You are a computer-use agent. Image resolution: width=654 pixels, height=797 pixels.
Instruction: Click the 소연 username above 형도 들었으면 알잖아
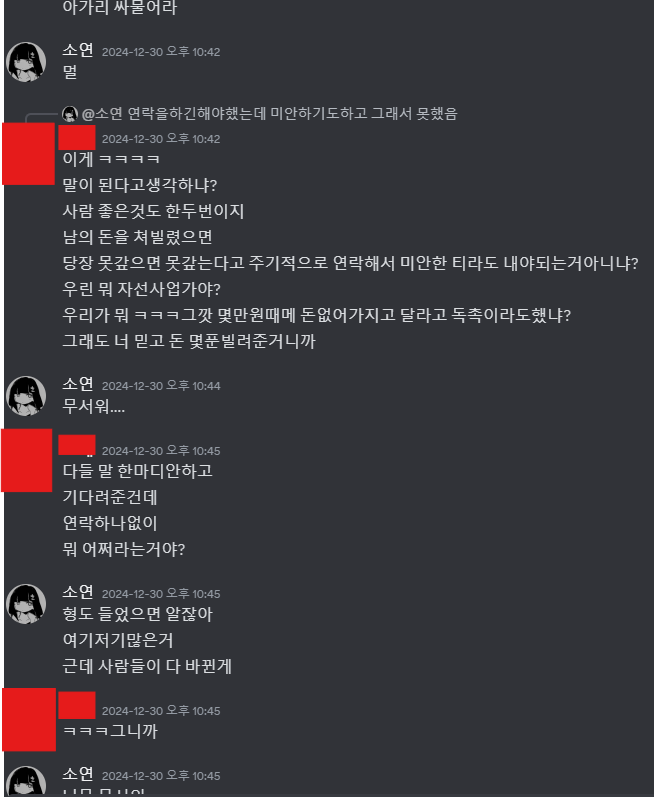click(x=78, y=592)
